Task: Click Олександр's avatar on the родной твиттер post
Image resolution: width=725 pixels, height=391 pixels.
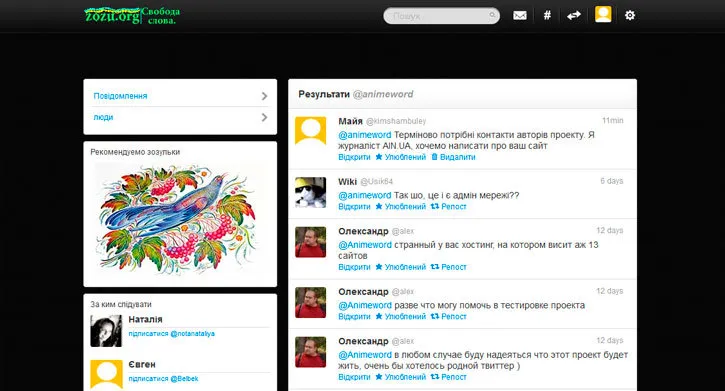Action: (311, 352)
